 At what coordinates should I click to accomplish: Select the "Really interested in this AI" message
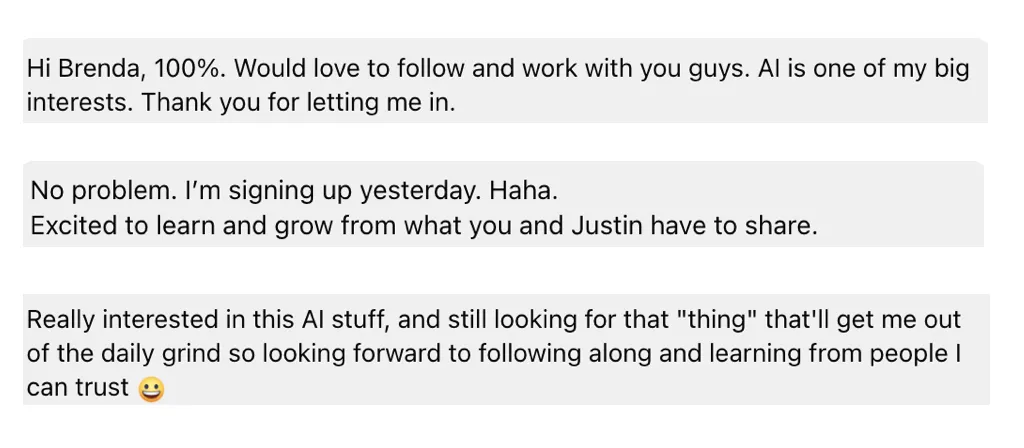(506, 349)
